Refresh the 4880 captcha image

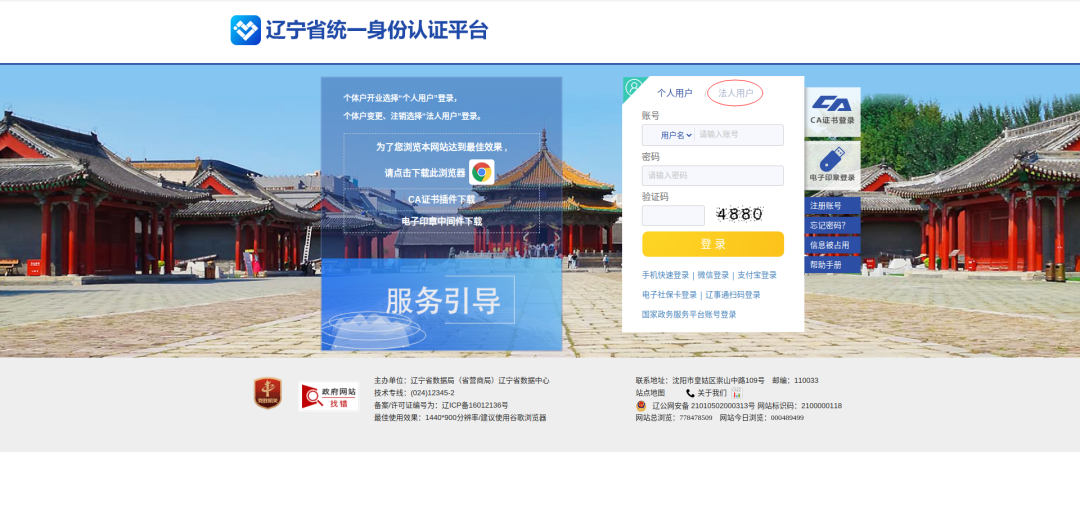740,214
